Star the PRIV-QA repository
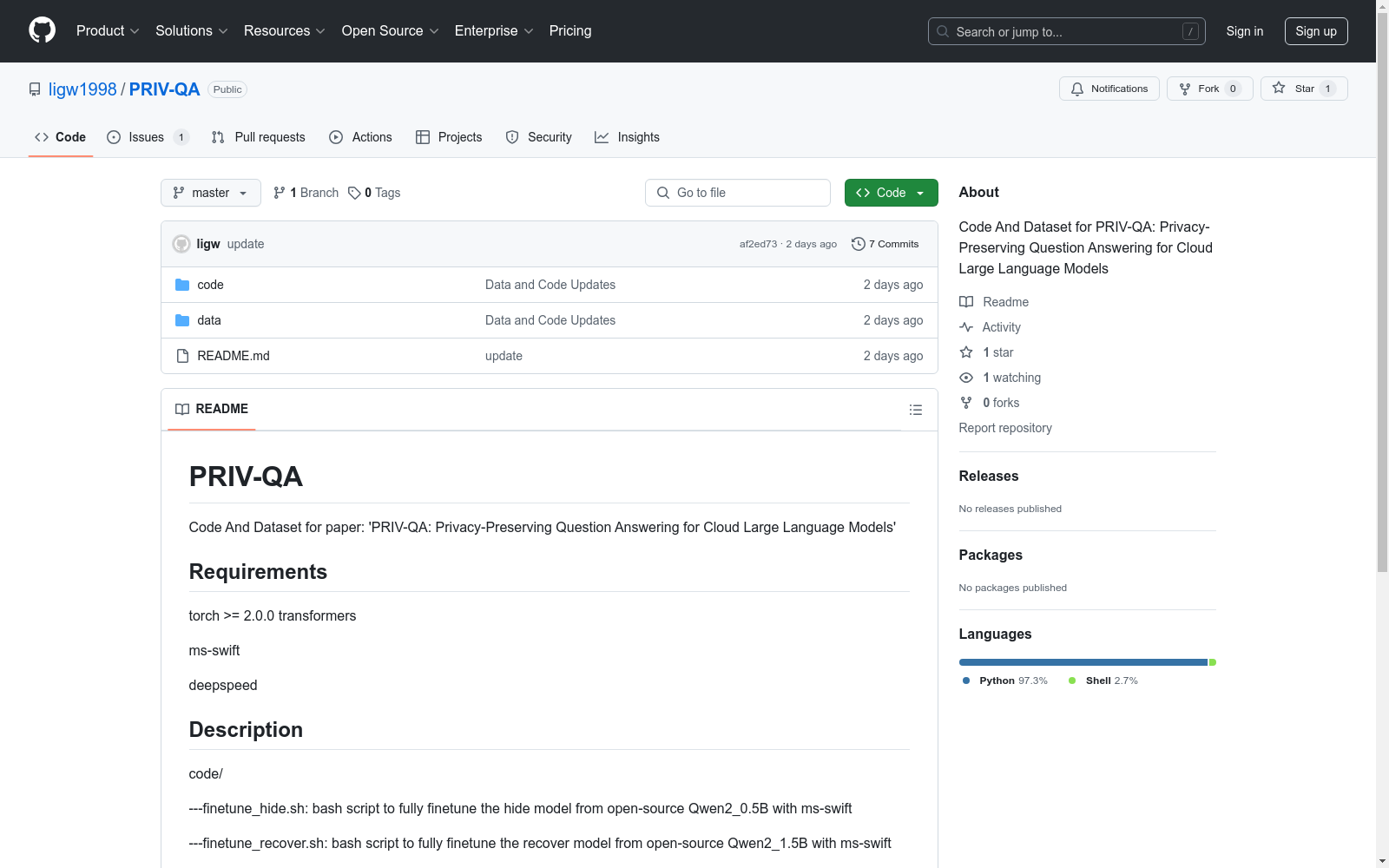The width and height of the screenshot is (1389, 868). [1304, 89]
